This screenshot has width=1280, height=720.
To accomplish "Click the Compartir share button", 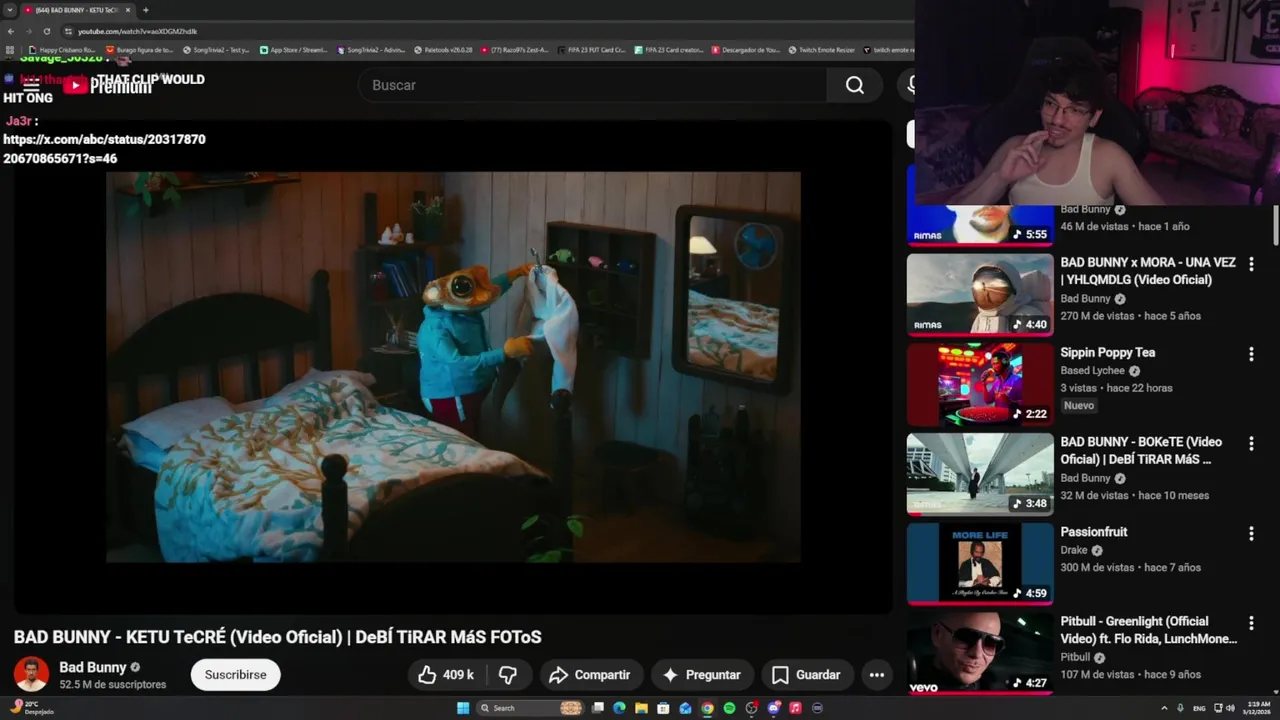I will point(590,675).
